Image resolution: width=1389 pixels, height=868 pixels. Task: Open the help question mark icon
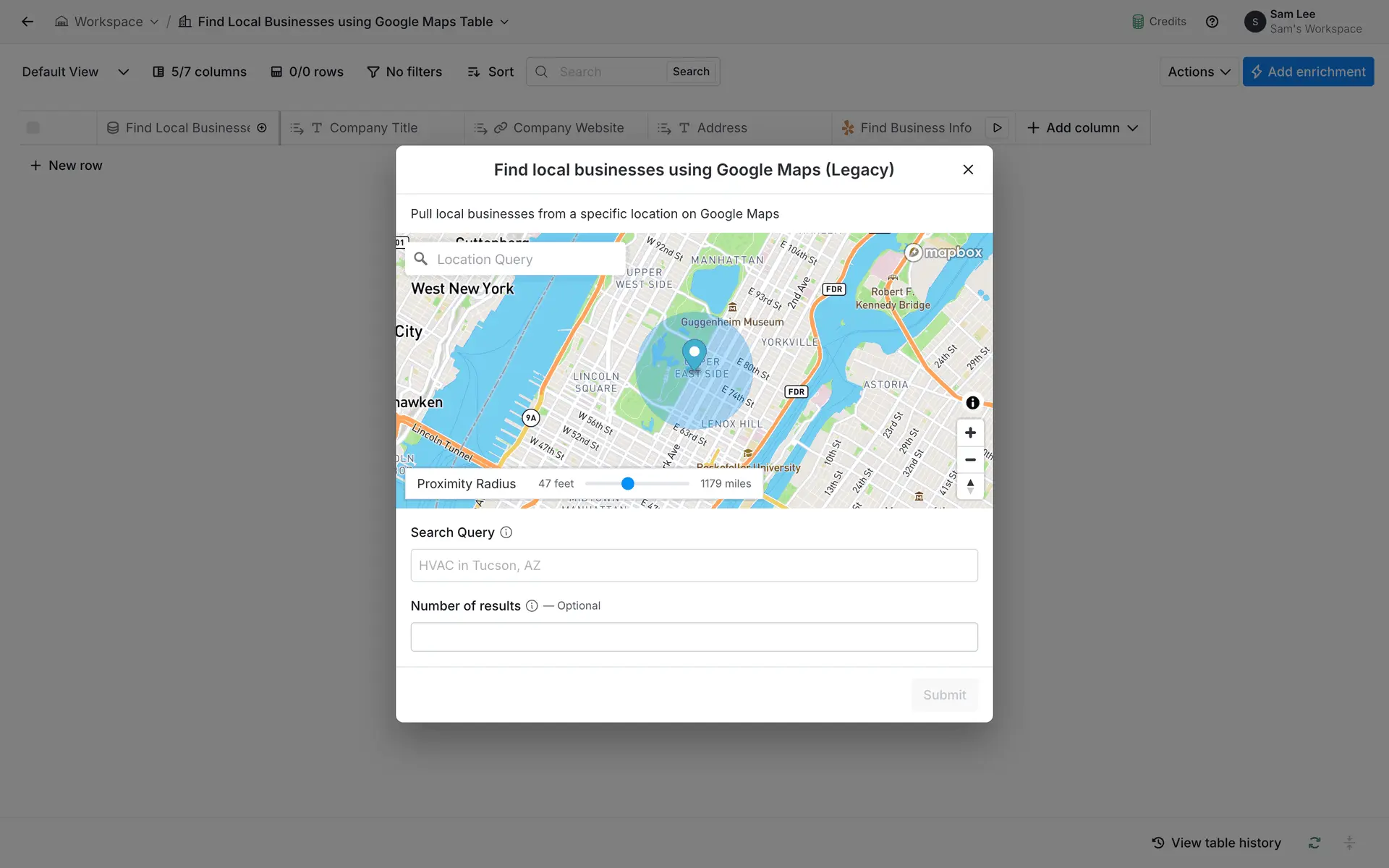tap(1212, 22)
